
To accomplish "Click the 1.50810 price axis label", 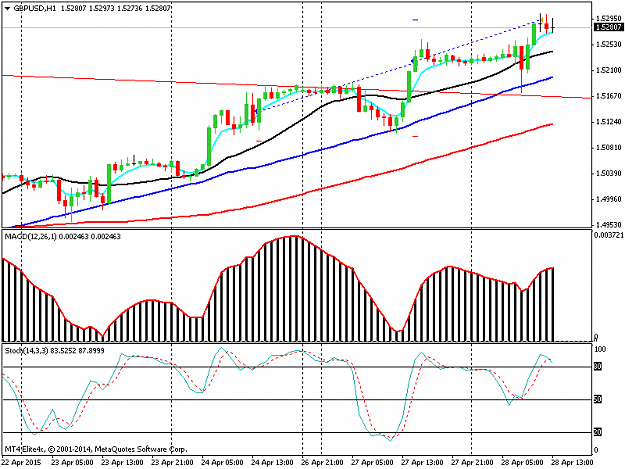I will [x=609, y=148].
